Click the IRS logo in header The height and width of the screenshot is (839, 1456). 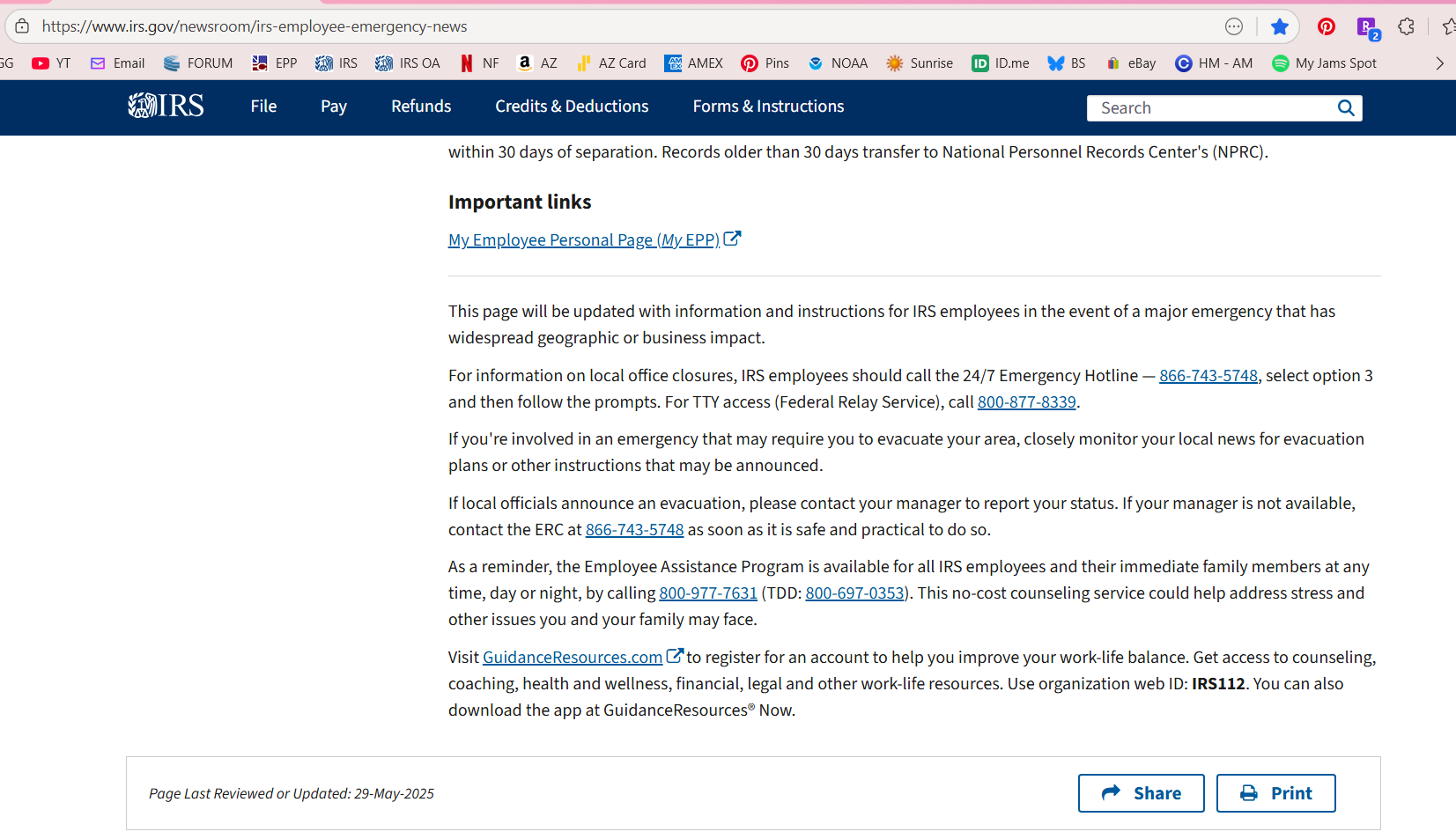[166, 107]
